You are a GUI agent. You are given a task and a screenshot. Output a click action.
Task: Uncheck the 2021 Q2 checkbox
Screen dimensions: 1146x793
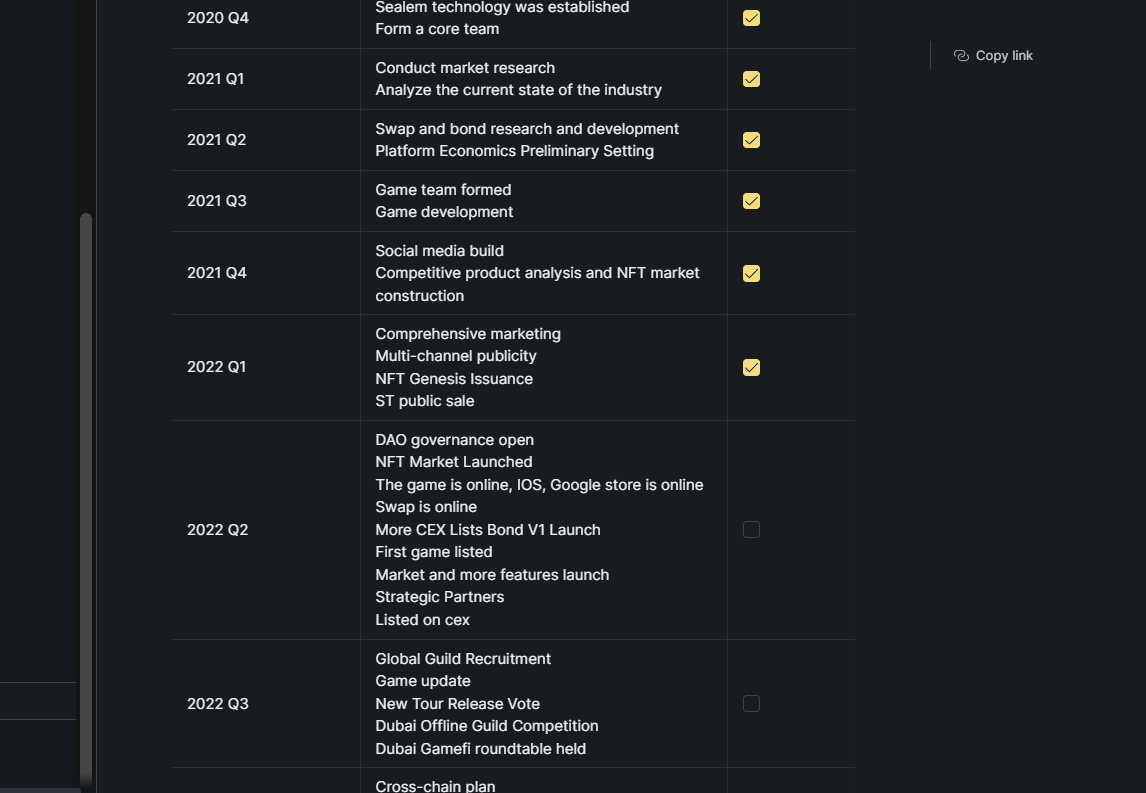pos(751,140)
